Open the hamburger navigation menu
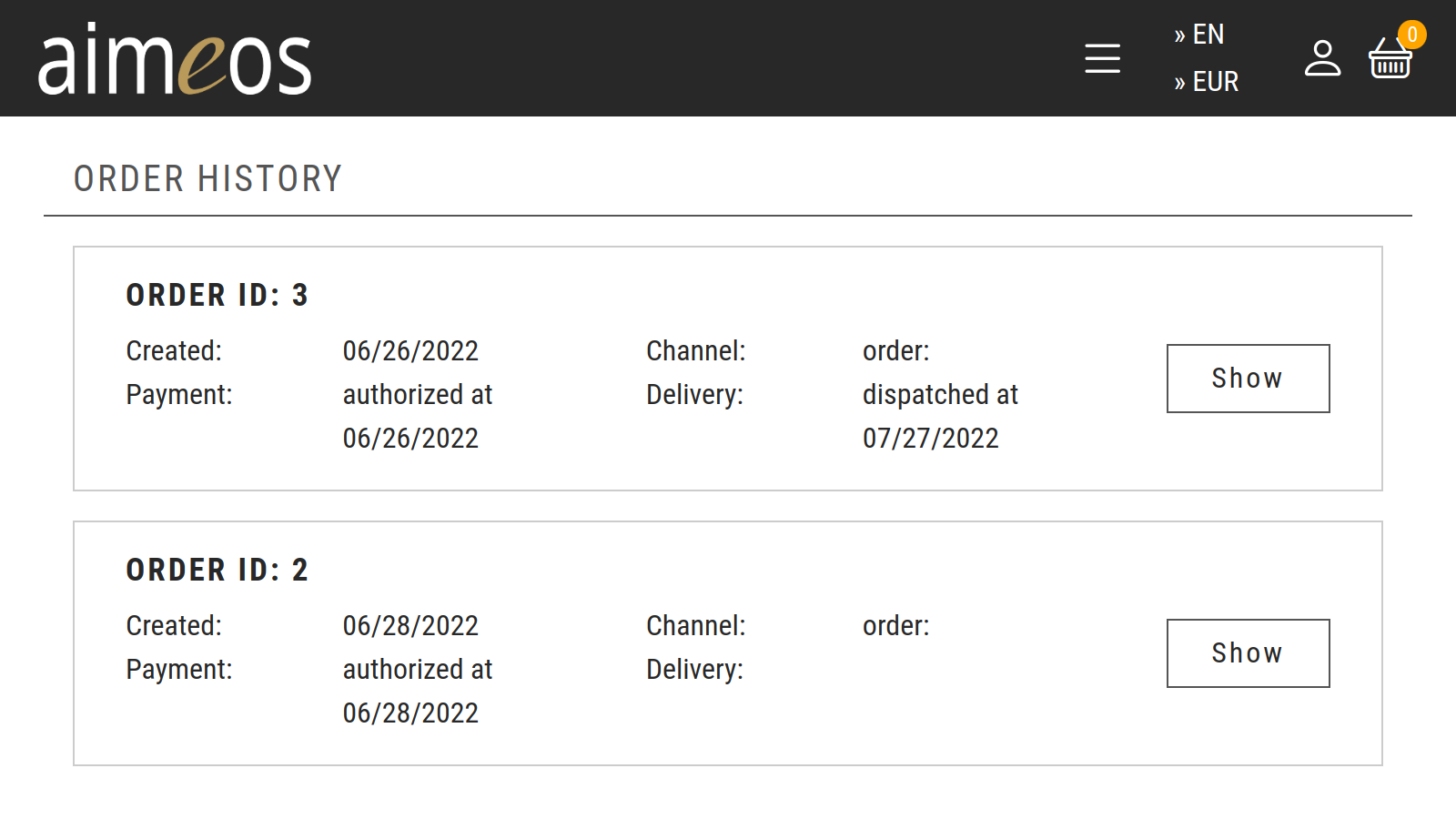Viewport: 1456px width, 819px height. point(1102,58)
